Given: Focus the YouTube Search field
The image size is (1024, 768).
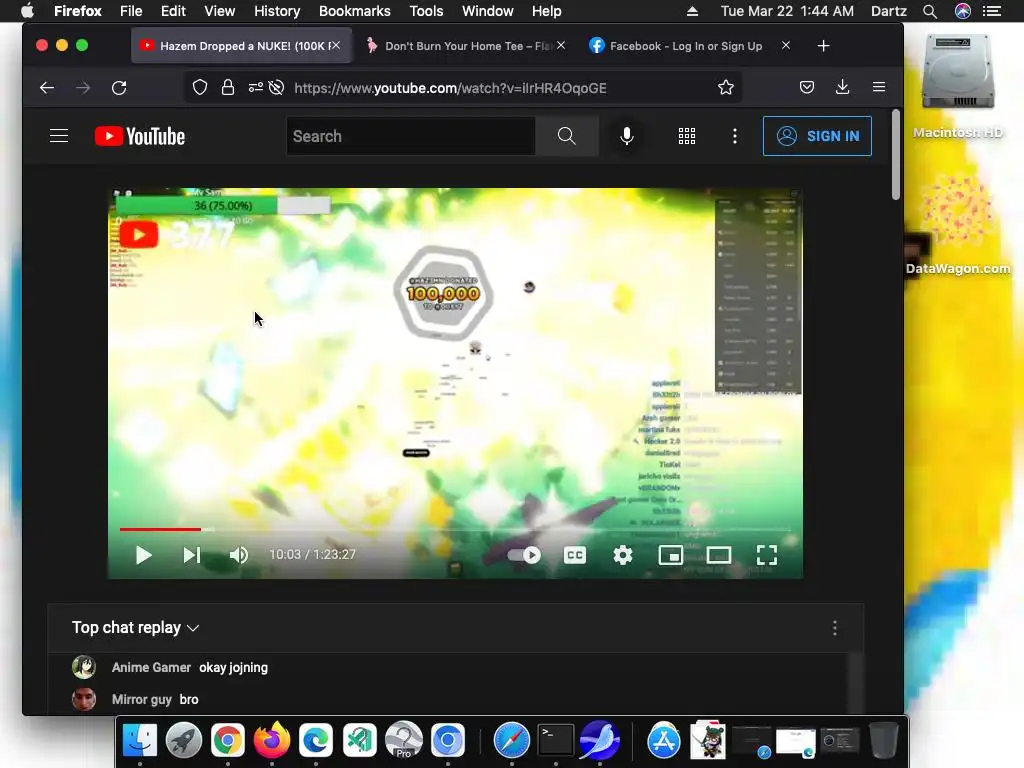Looking at the screenshot, I should click(x=411, y=136).
